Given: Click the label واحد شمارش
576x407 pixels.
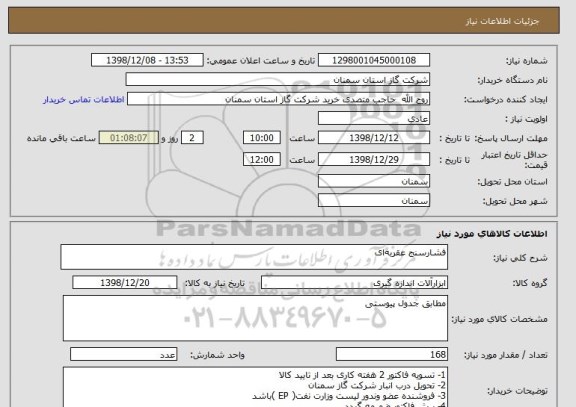Looking at the screenshot, I should tap(217, 355).
